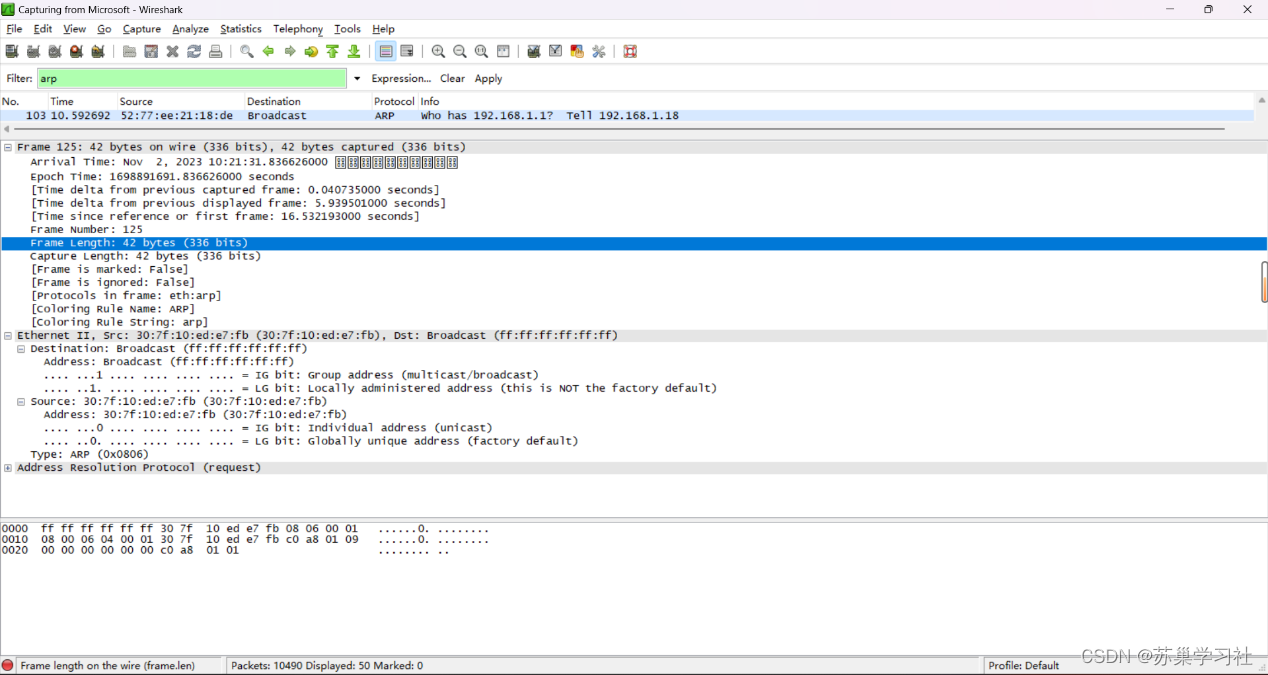Zoom in the packet text
1268x675 pixels.
click(439, 51)
